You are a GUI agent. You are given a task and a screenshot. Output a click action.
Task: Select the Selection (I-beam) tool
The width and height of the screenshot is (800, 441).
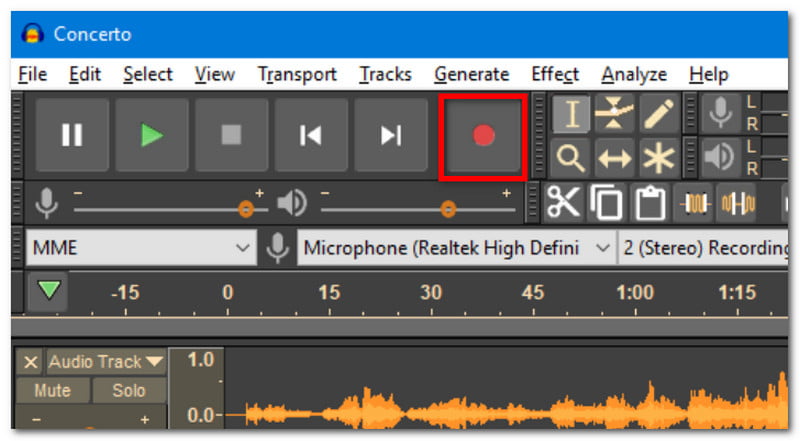tap(571, 113)
